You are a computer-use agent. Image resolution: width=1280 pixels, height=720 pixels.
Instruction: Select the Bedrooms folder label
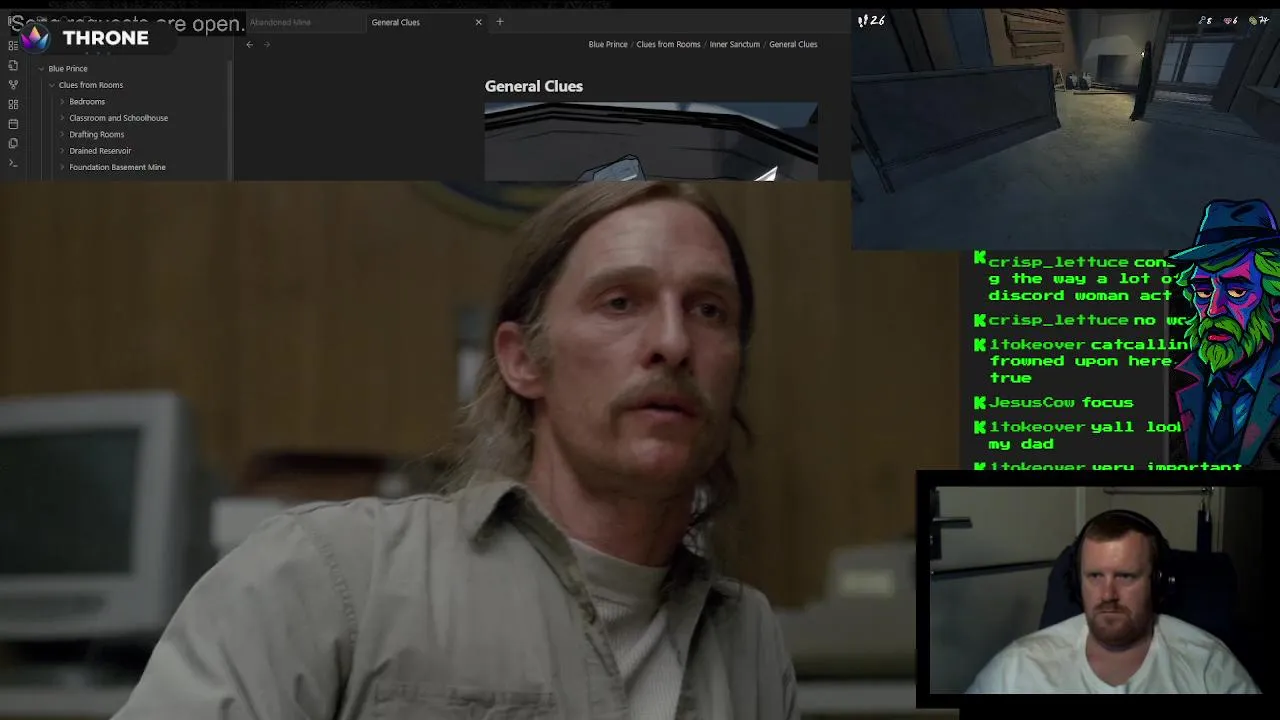point(87,102)
